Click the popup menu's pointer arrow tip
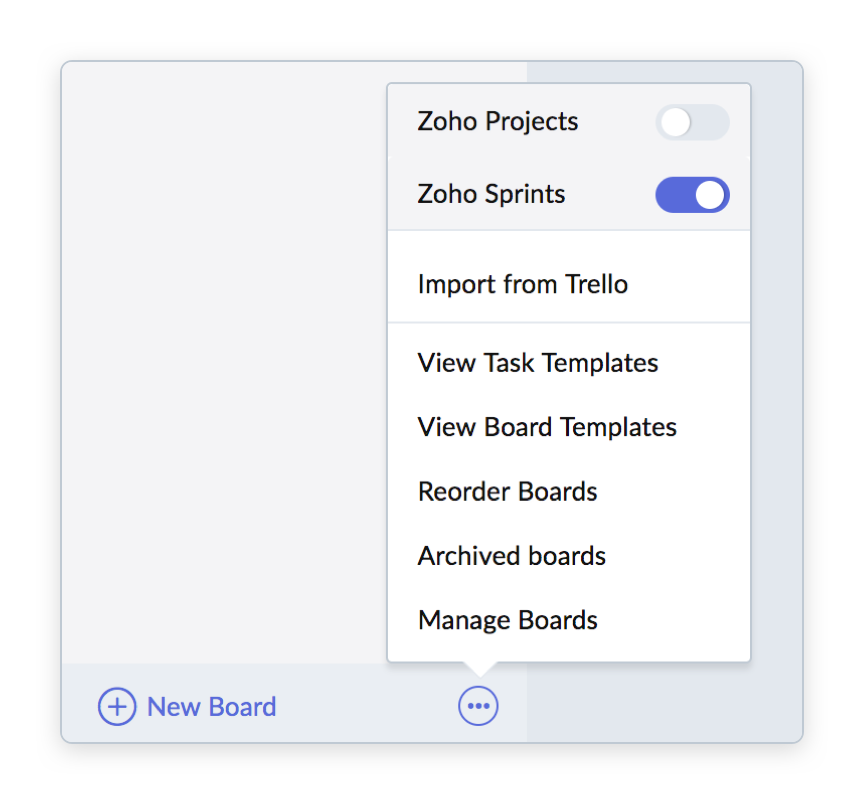 [479, 673]
